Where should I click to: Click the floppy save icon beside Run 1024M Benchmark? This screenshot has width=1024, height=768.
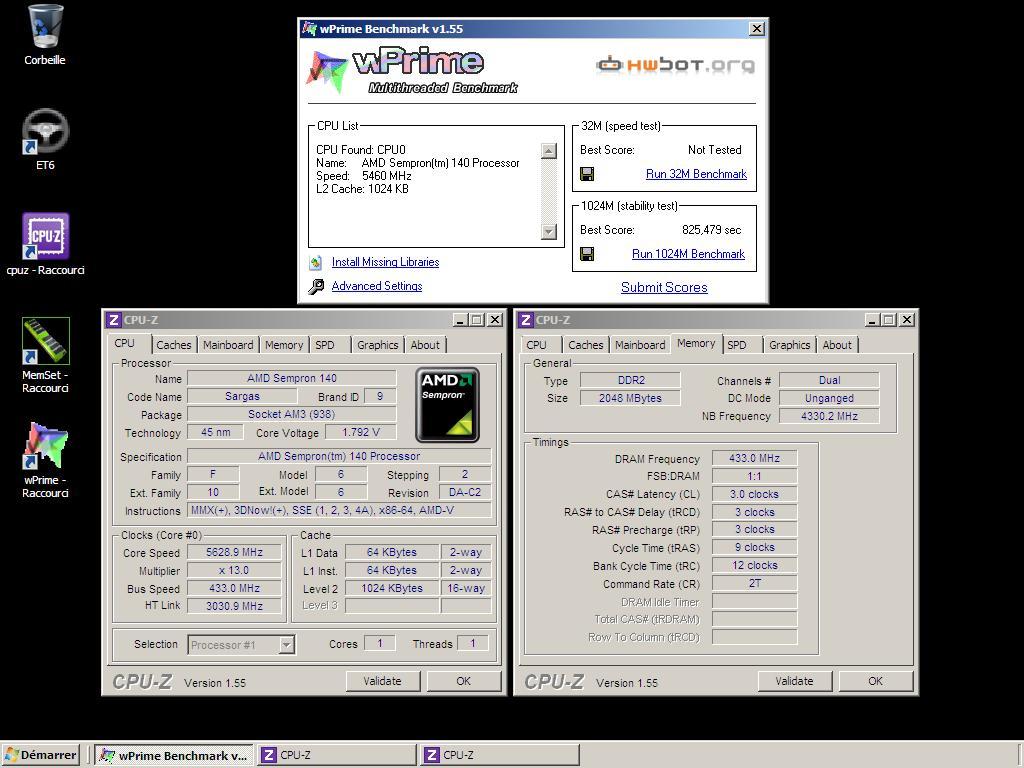click(587, 254)
